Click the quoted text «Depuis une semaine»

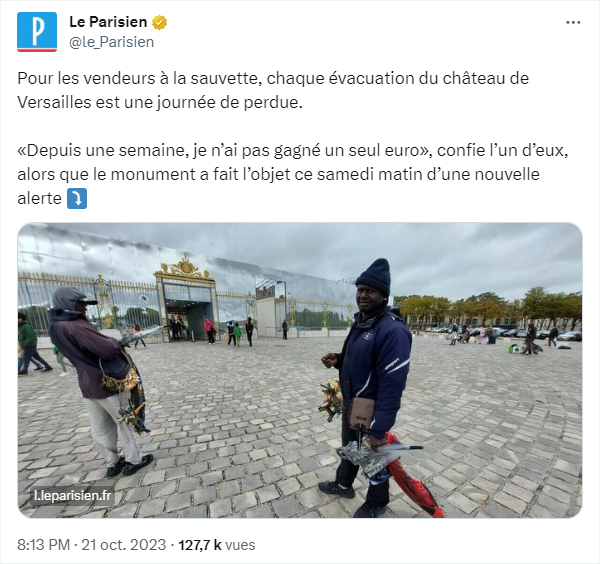coord(102,150)
